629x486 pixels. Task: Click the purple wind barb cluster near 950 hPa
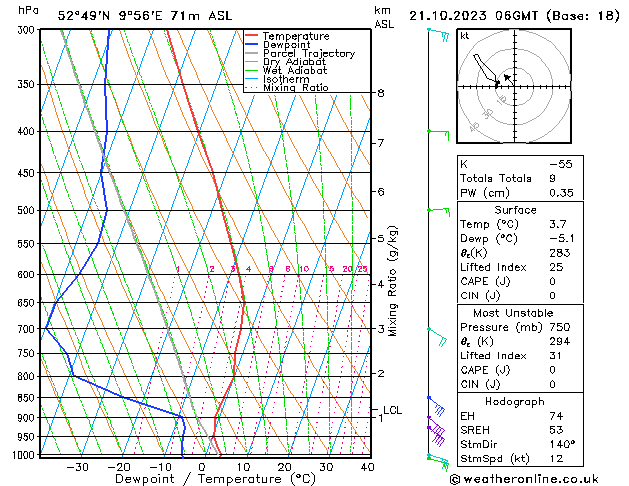point(436,432)
